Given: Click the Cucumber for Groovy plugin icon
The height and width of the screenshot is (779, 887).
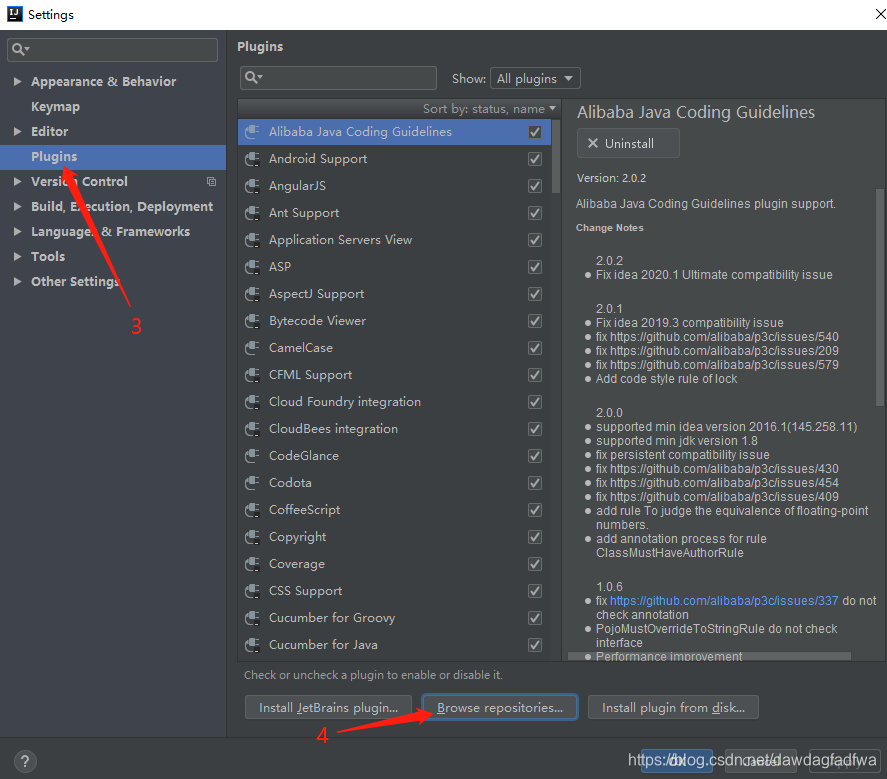Looking at the screenshot, I should [x=252, y=618].
